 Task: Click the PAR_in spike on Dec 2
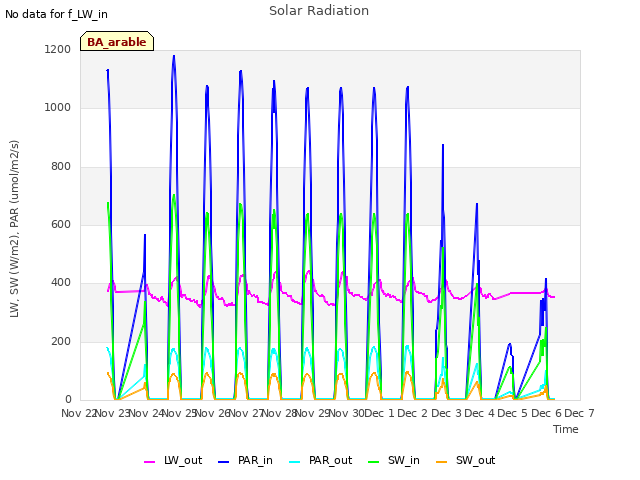(443, 145)
